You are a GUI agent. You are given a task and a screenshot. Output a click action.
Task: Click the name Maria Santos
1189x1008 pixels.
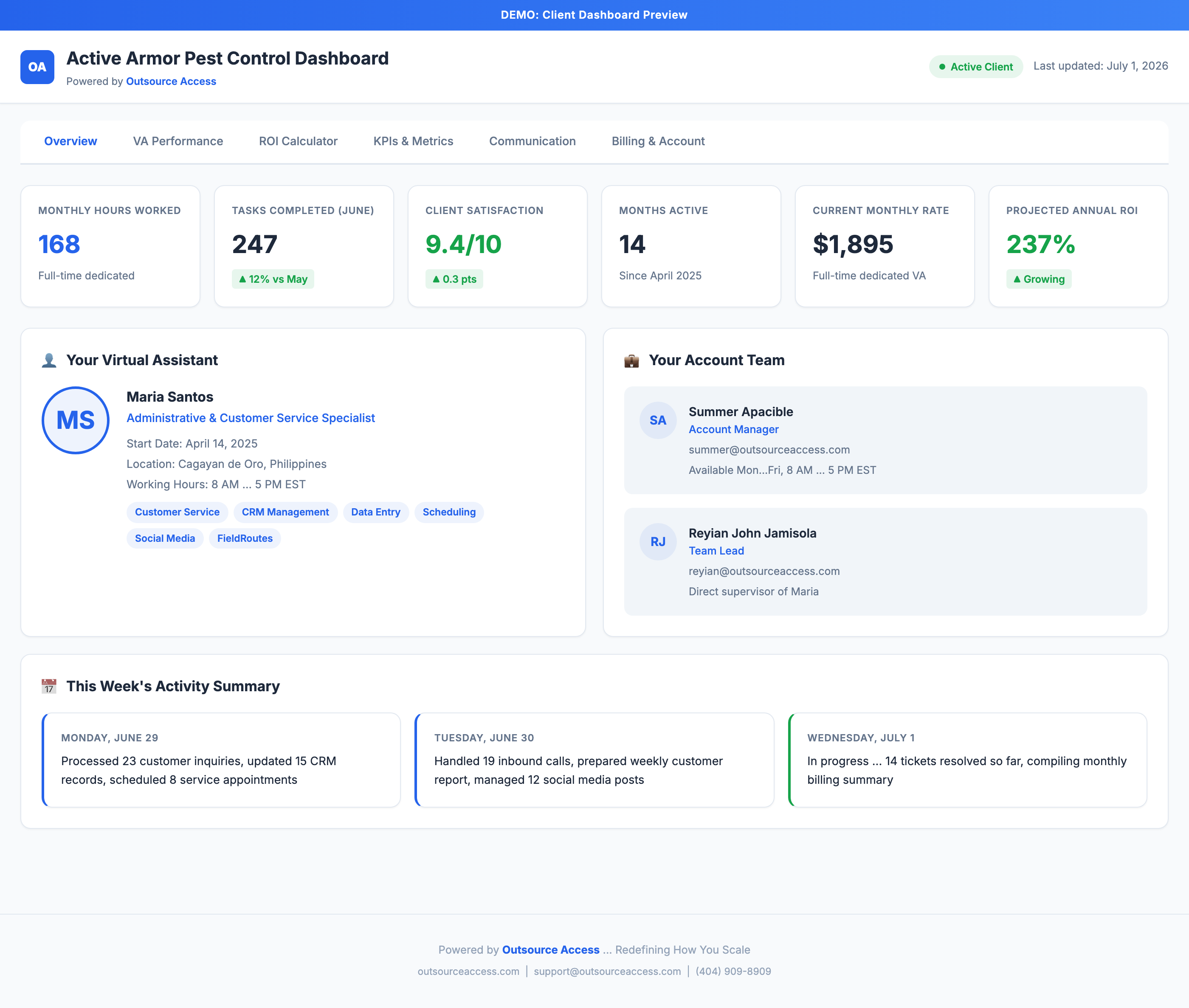click(170, 397)
